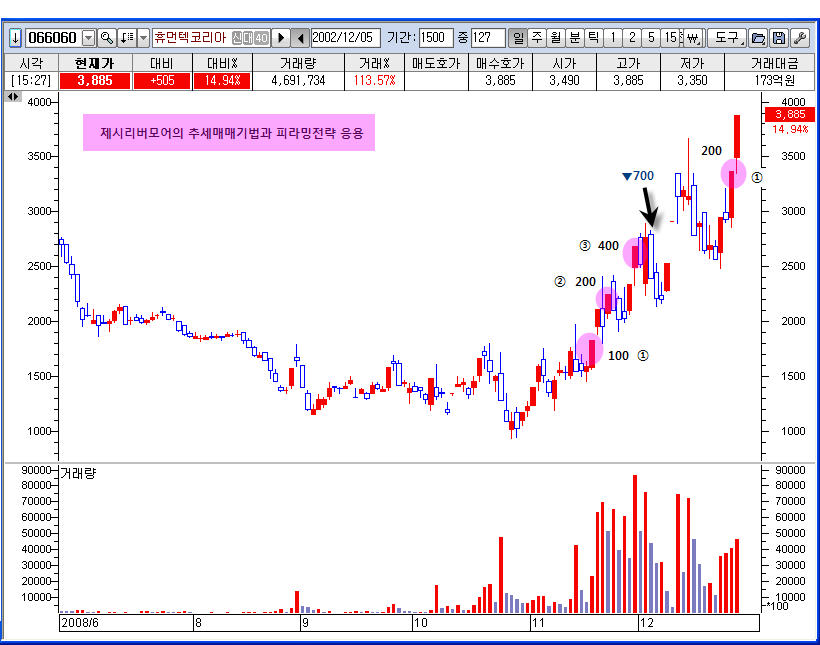Screen dimensions: 820x645
Task: Switch to weekly chart period 주
Action: (537, 38)
